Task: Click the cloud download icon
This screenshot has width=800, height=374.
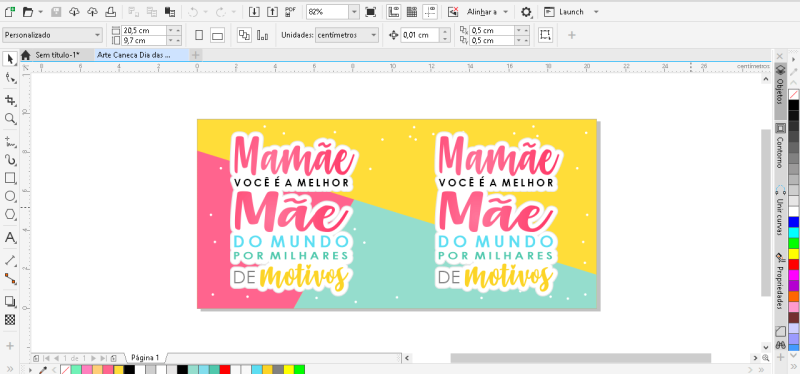Action: (74, 12)
